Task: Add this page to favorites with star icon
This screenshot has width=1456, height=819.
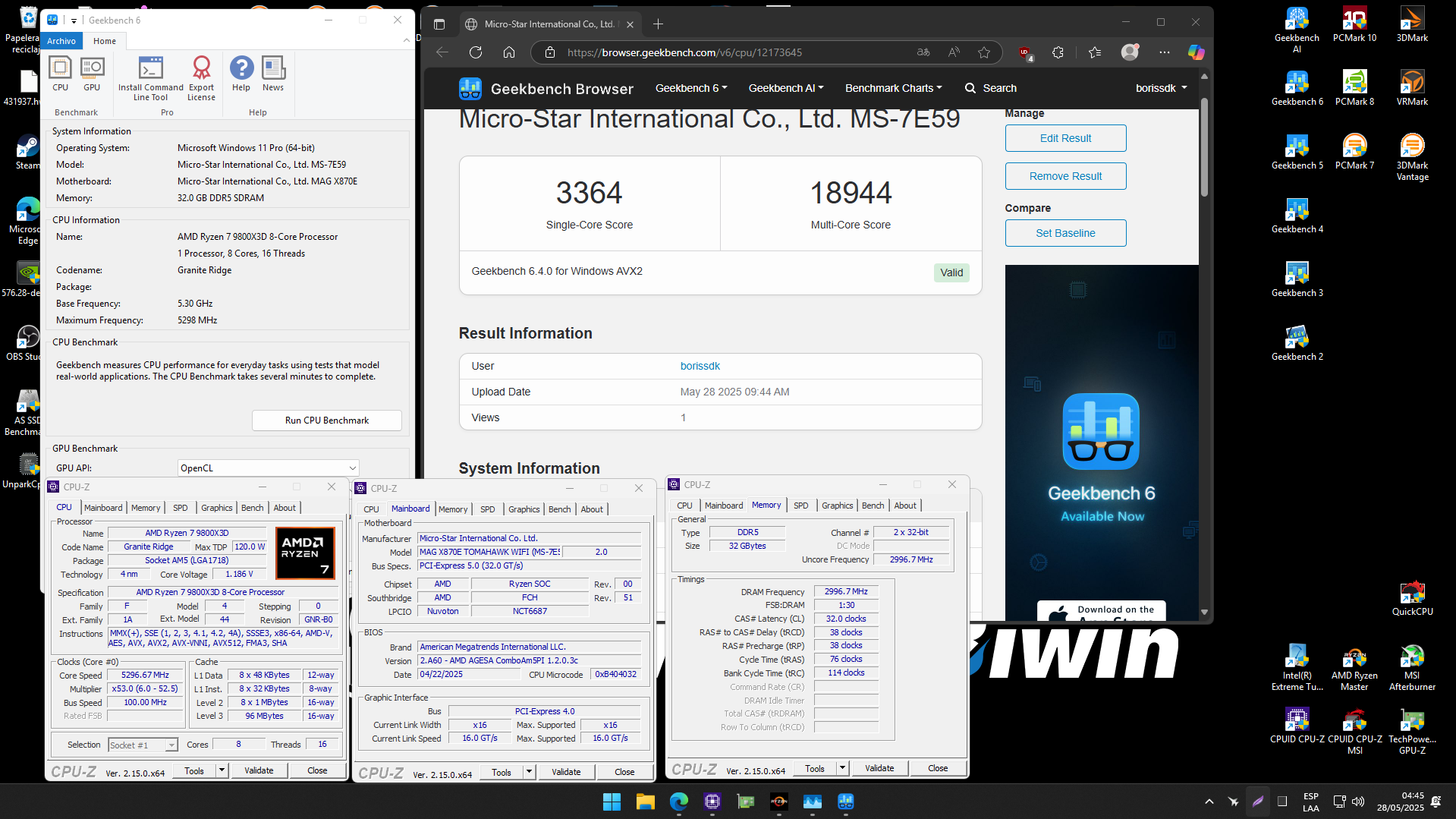Action: click(984, 52)
